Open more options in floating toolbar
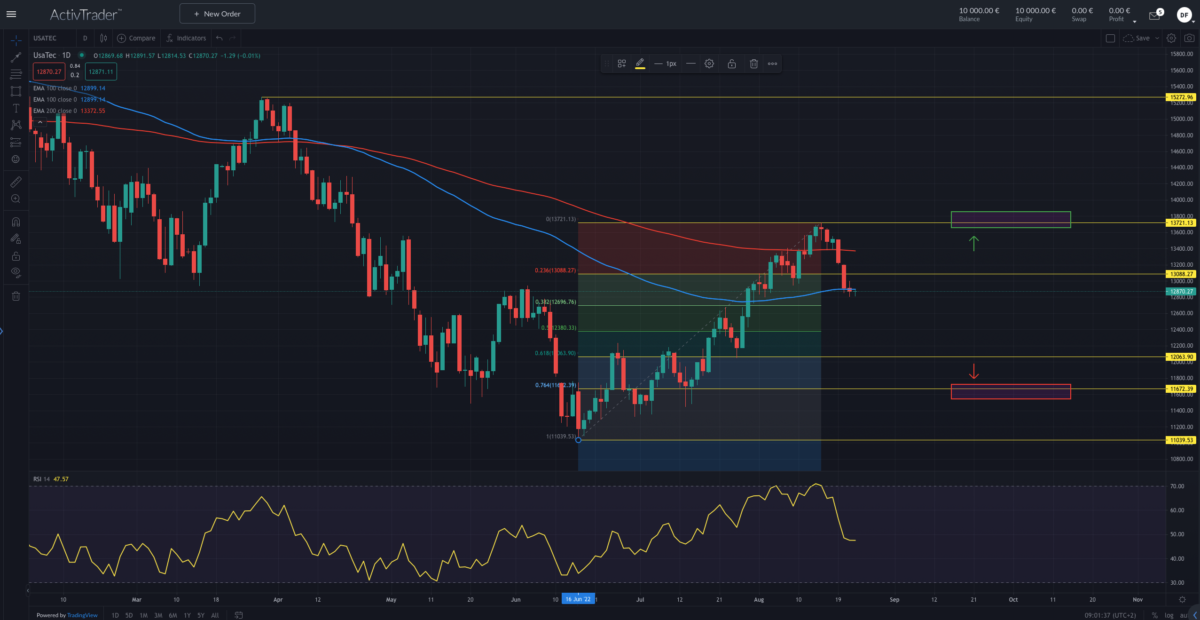The image size is (1200, 620). point(773,63)
